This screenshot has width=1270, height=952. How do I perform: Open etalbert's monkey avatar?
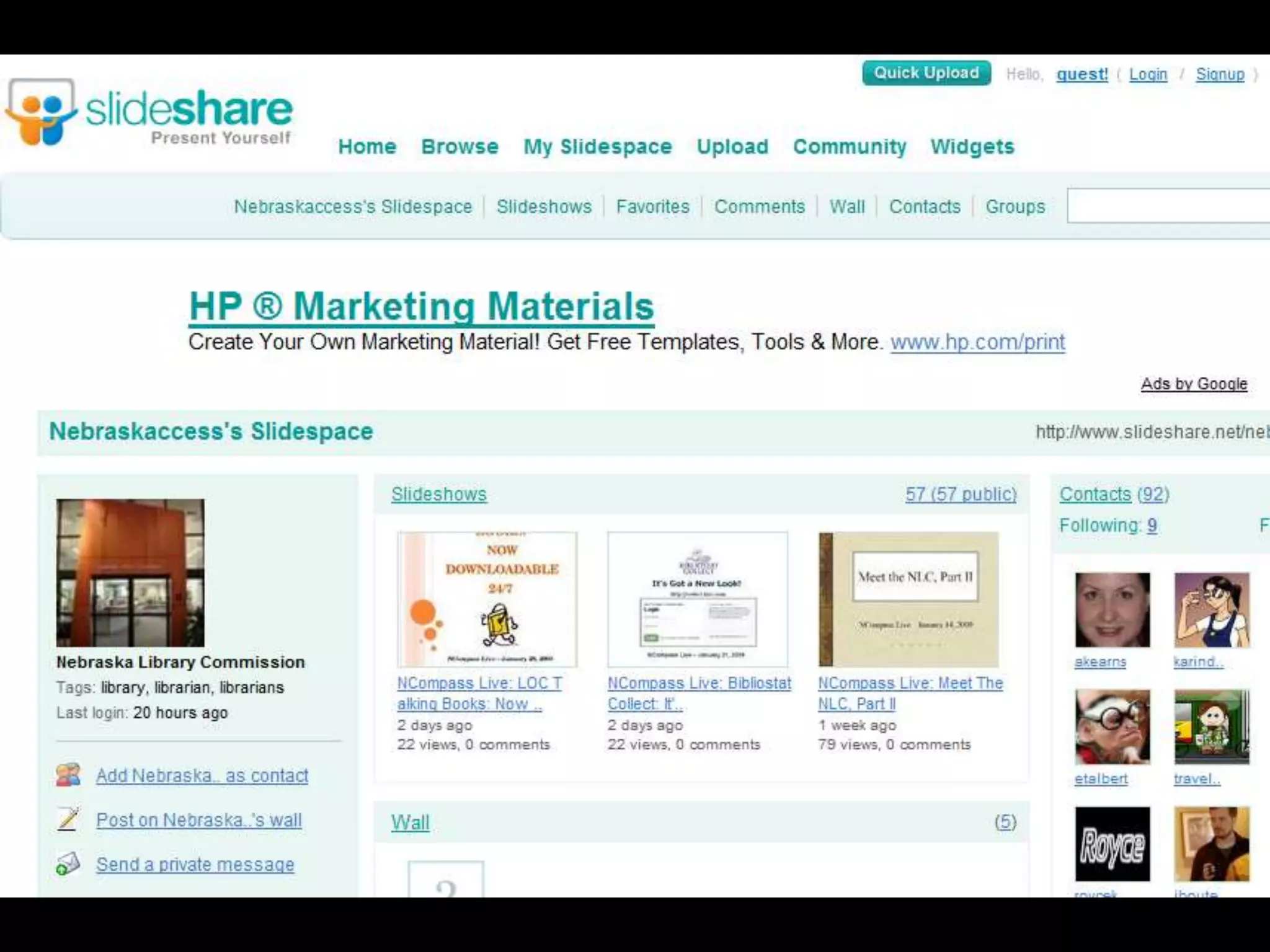tap(1112, 727)
